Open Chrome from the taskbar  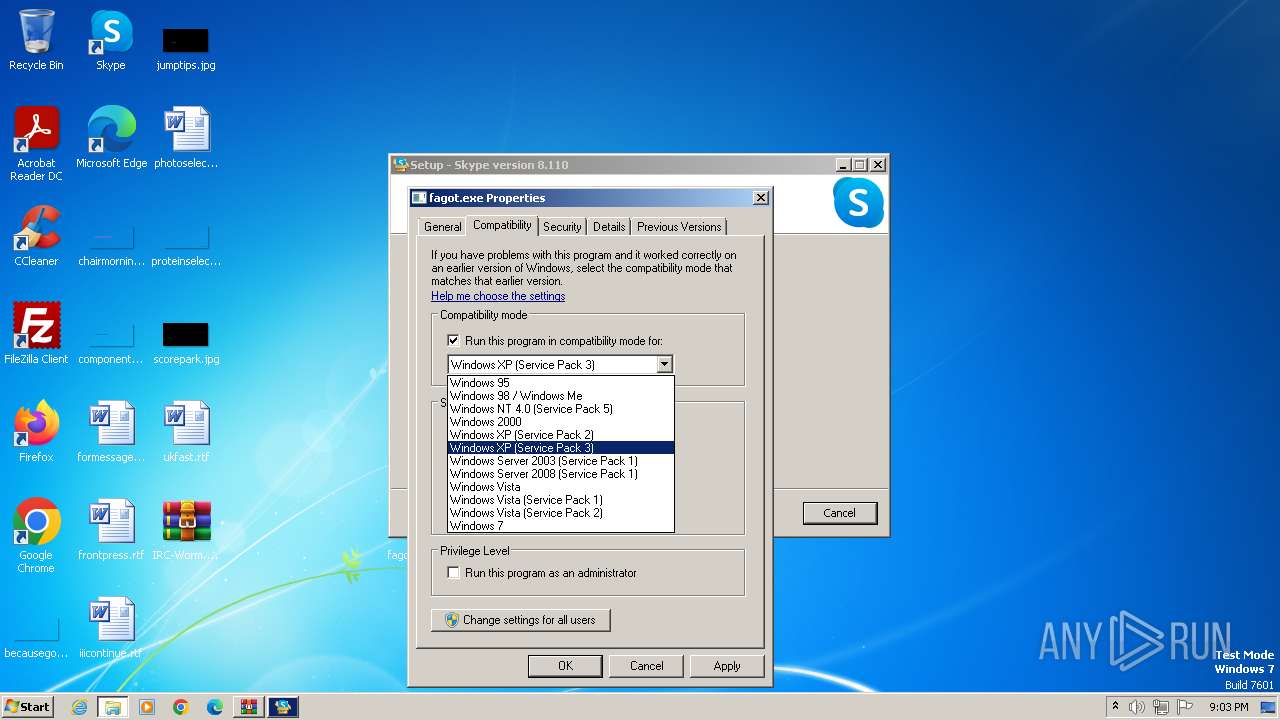181,707
